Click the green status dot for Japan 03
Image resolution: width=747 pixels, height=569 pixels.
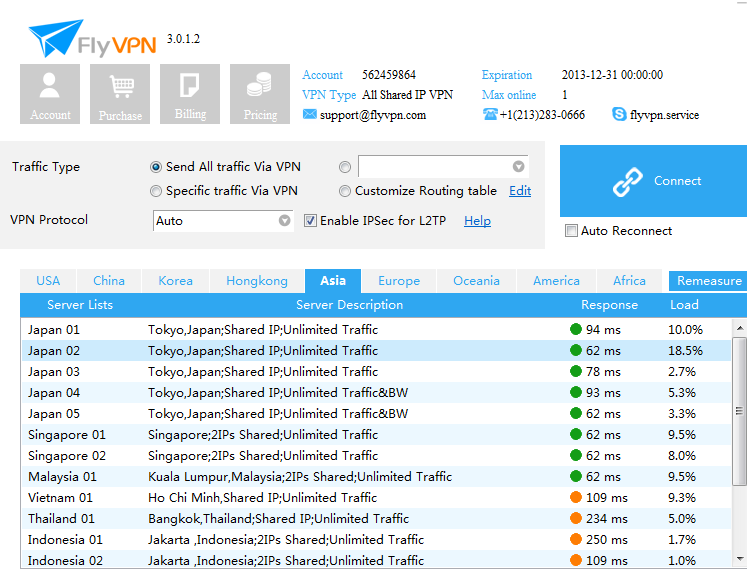(x=576, y=371)
